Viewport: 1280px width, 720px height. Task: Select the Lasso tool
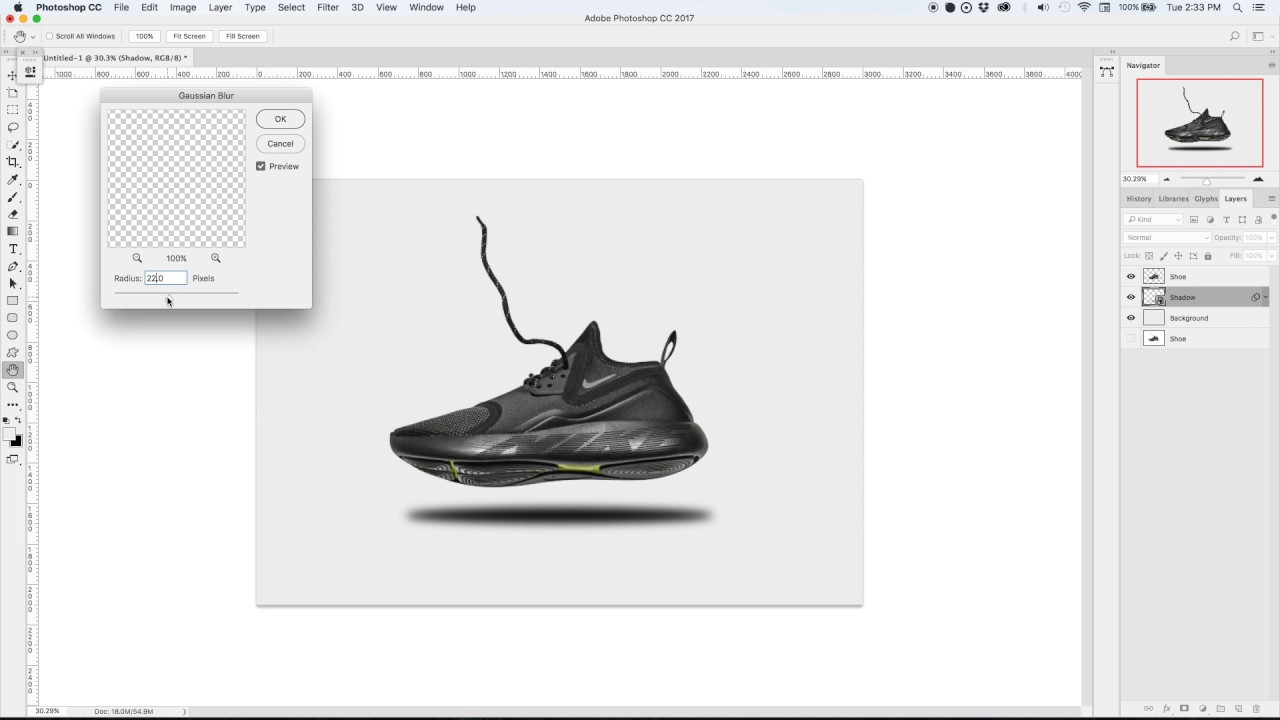(13, 127)
